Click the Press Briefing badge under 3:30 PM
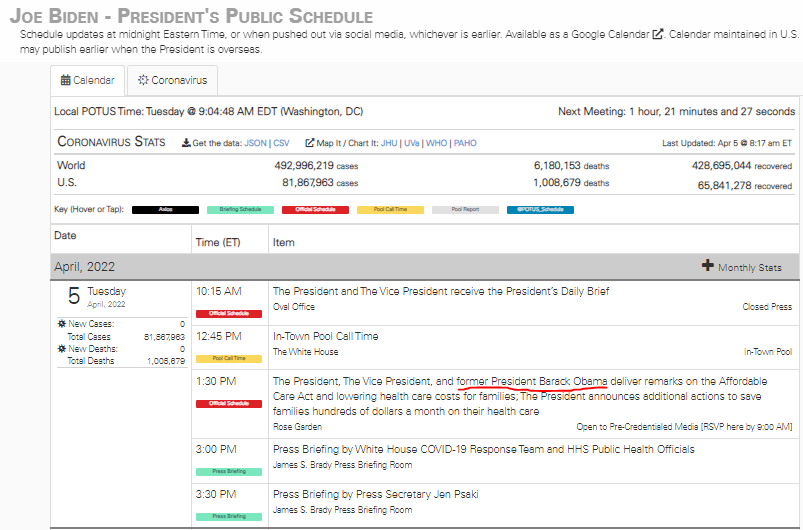The image size is (803, 530). tap(229, 516)
